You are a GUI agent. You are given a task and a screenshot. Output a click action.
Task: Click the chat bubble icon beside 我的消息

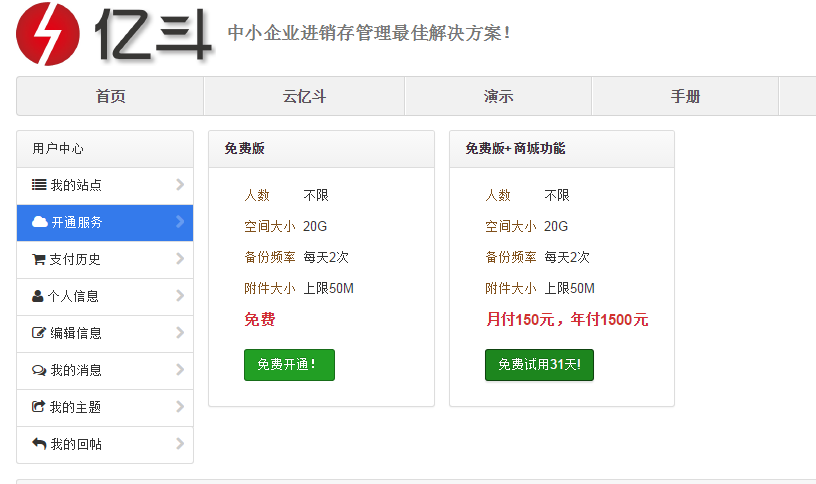point(39,370)
